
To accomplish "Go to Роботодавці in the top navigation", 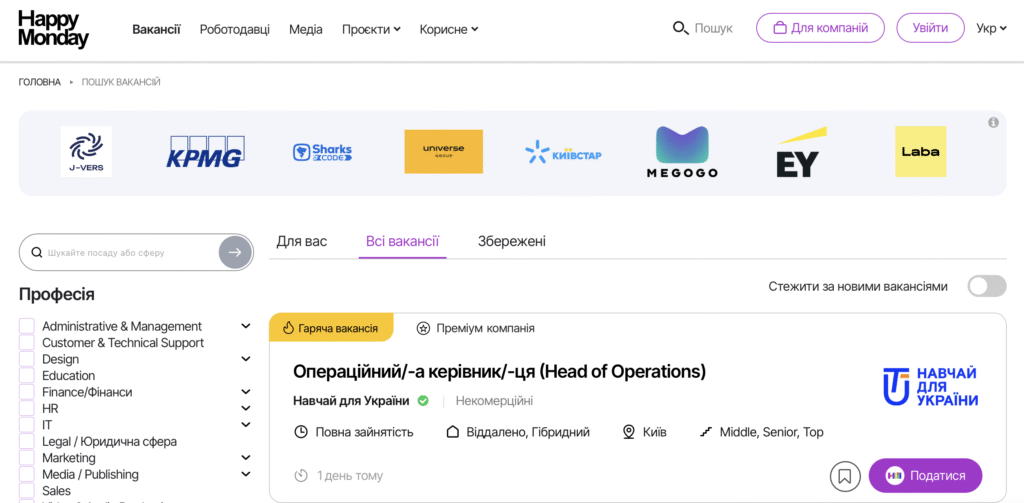I will point(234,29).
